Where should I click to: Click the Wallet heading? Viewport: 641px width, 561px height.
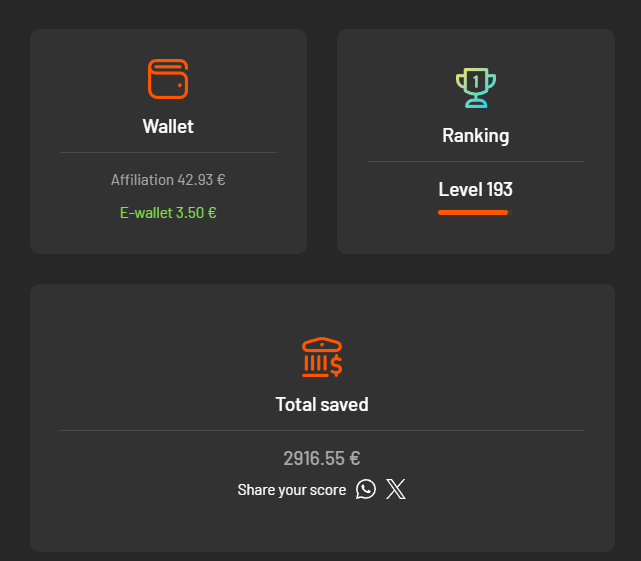click(168, 126)
